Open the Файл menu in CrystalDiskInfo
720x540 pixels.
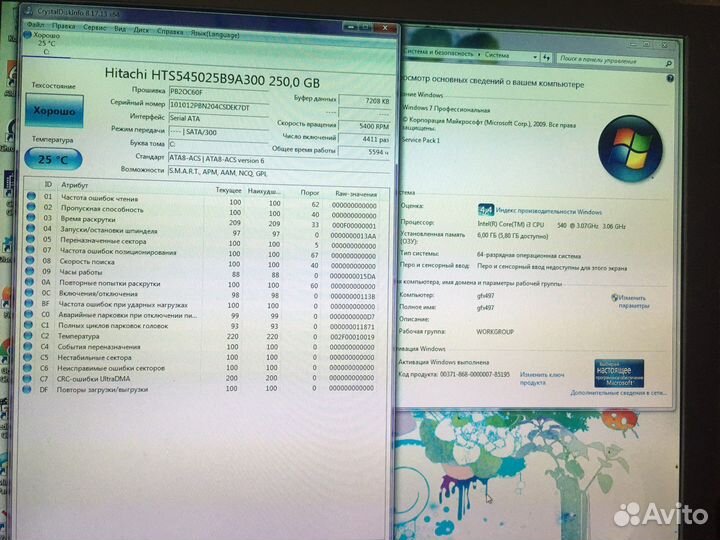35,25
